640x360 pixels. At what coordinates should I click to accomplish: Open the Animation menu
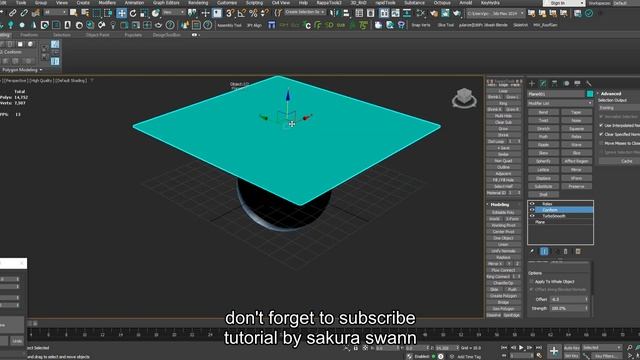tap(134, 3)
